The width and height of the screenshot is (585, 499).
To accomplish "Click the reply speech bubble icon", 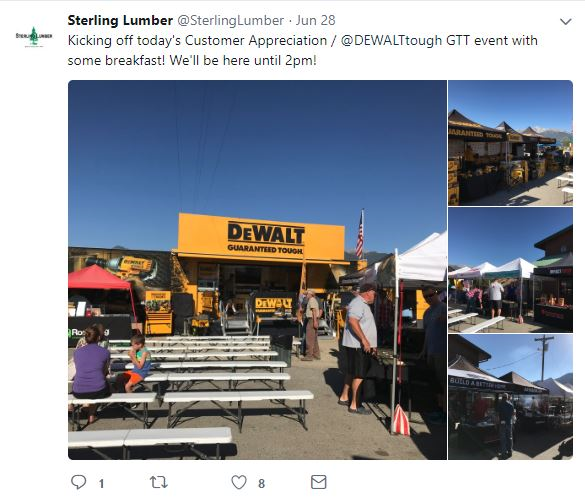I will click(x=78, y=482).
